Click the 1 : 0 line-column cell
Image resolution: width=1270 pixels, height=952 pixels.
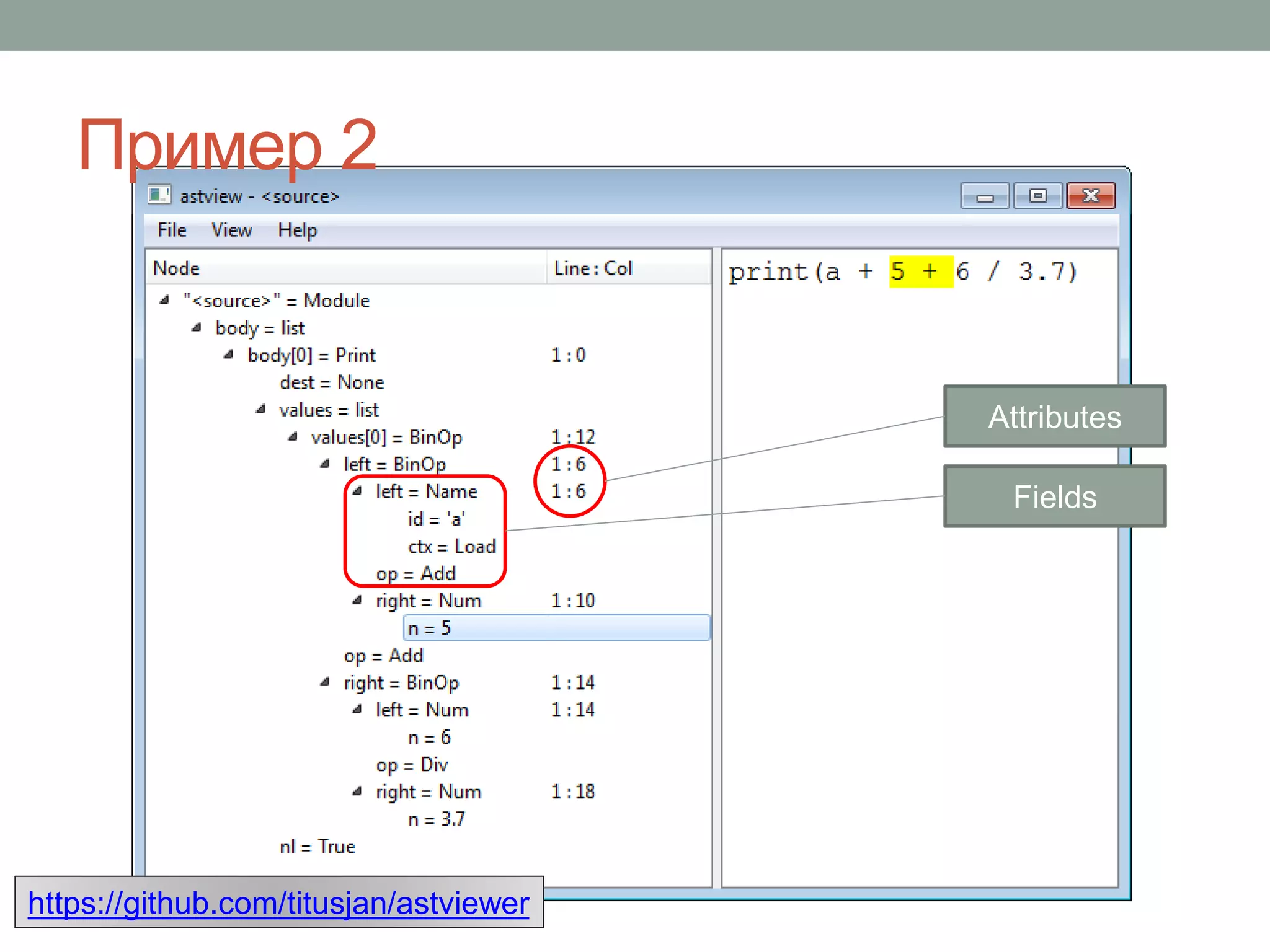click(568, 355)
